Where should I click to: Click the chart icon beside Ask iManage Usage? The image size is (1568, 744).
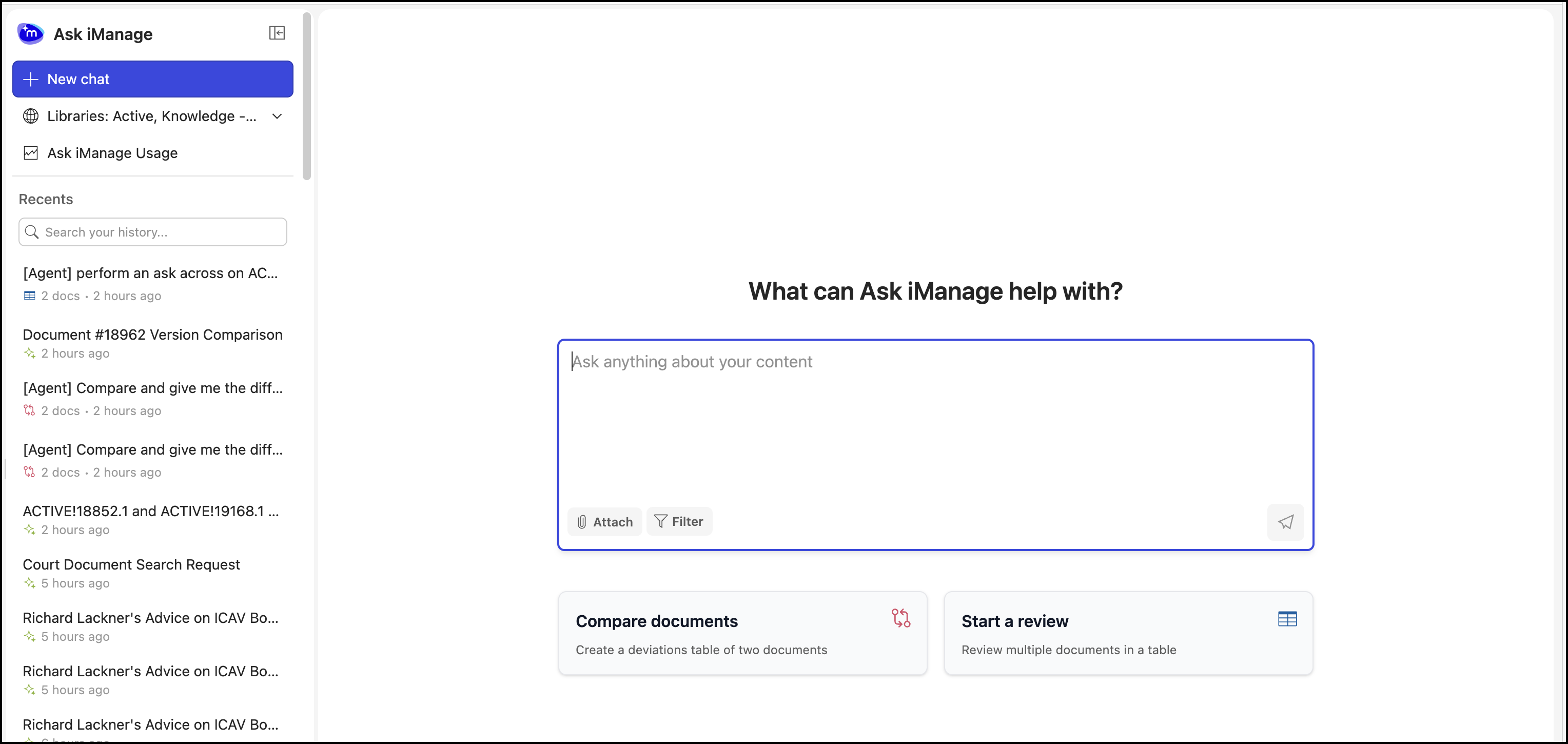(30, 153)
